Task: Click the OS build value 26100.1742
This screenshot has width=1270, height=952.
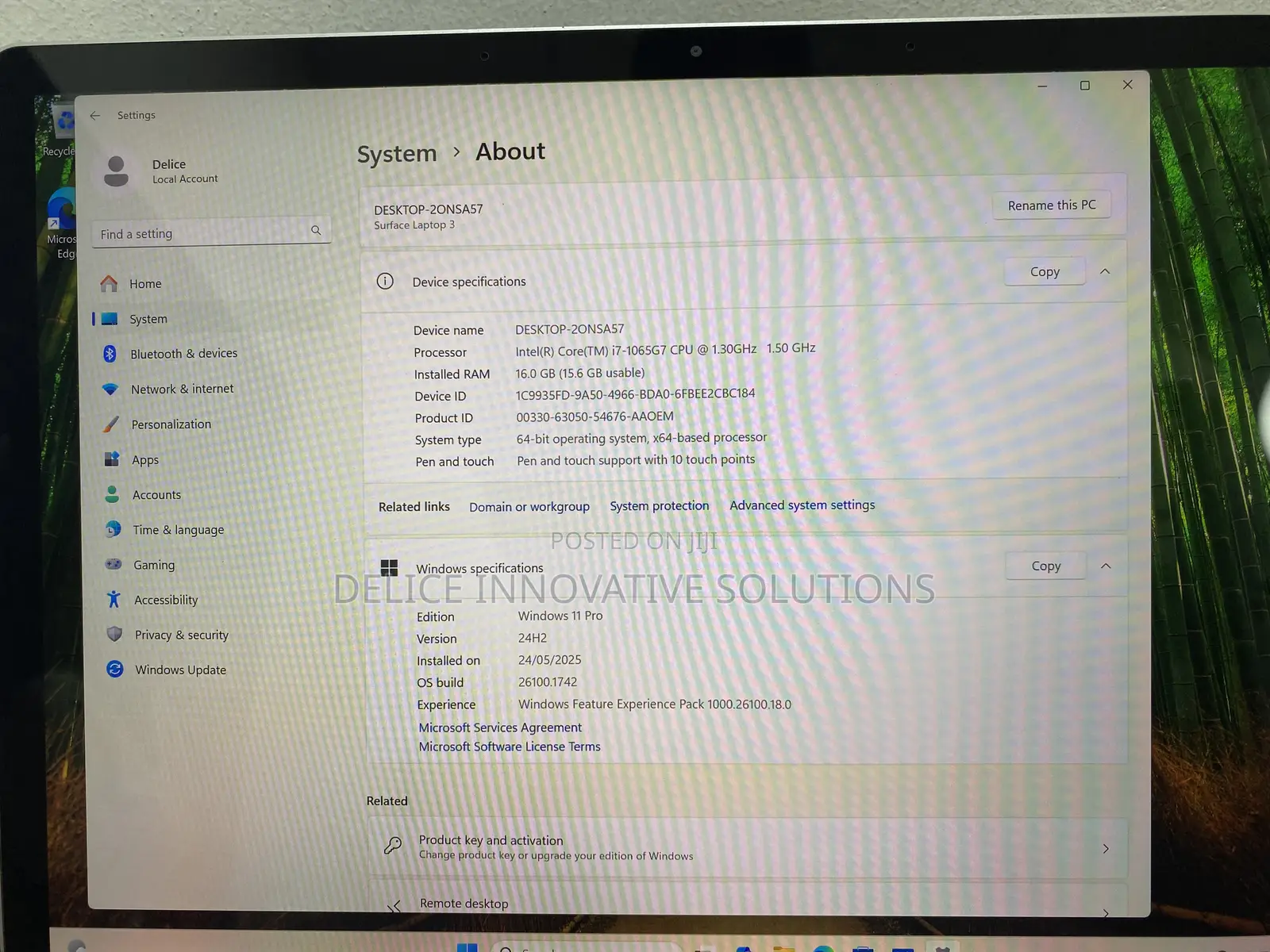Action: click(x=548, y=682)
